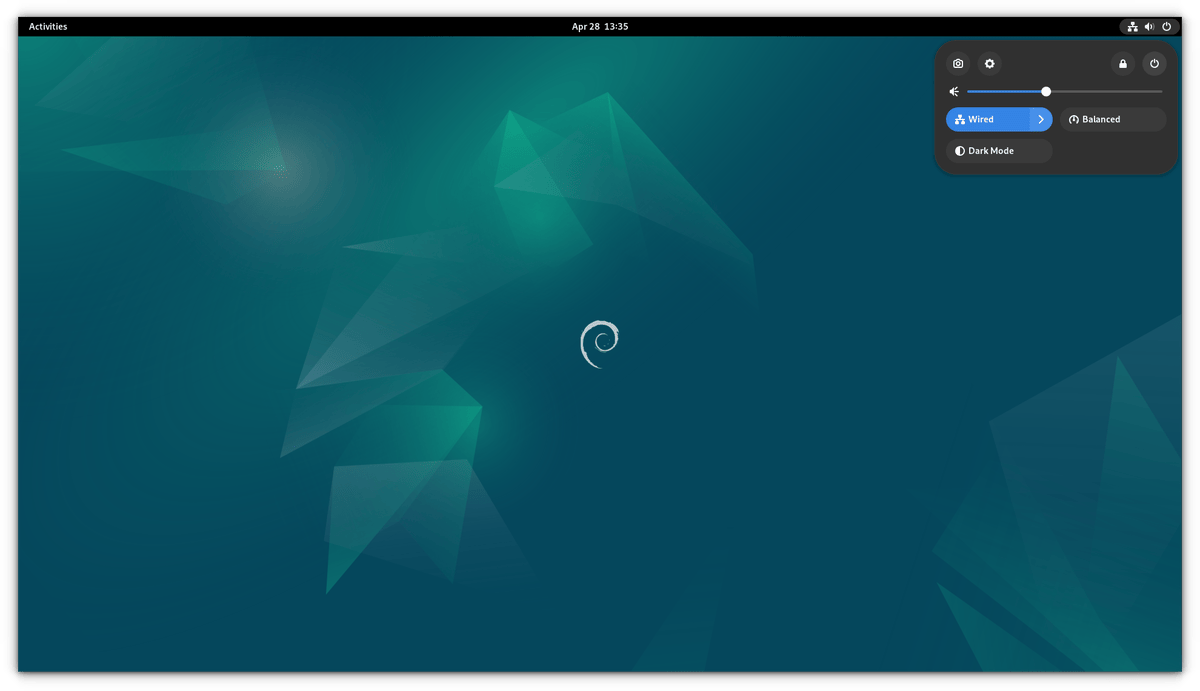The height and width of the screenshot is (691, 1200).
Task: Toggle the Balanced power mode button
Action: click(1112, 120)
